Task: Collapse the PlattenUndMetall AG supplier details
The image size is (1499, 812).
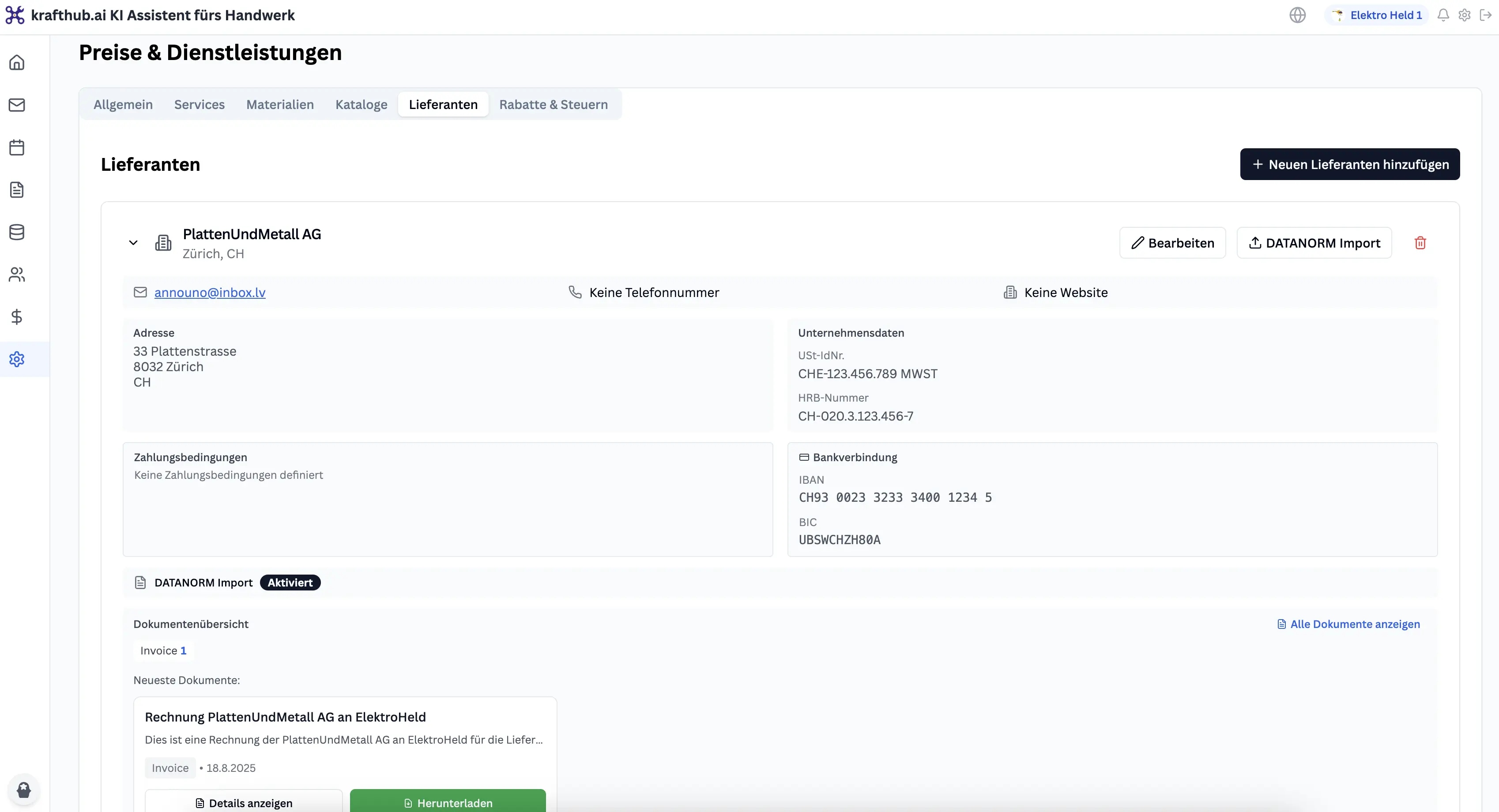Action: coord(134,243)
